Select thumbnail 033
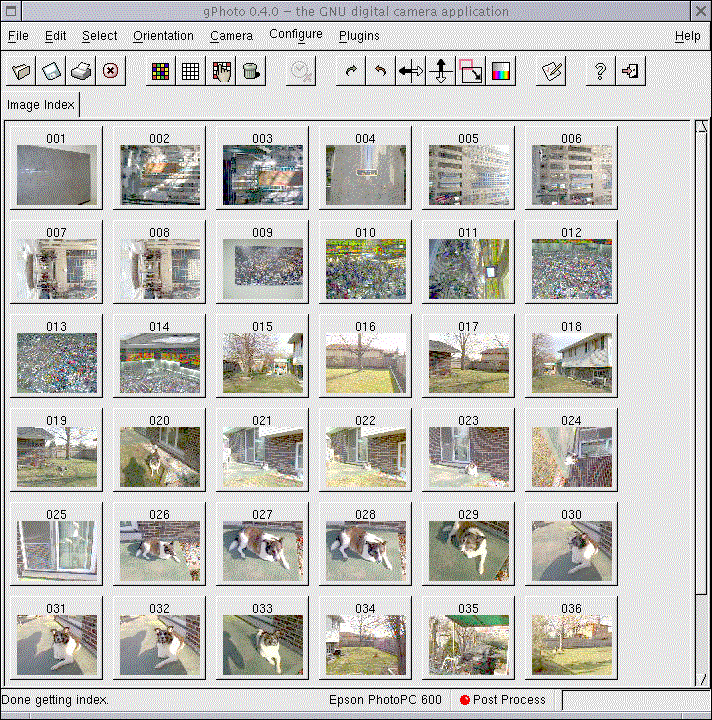Image resolution: width=712 pixels, height=720 pixels. point(263,638)
